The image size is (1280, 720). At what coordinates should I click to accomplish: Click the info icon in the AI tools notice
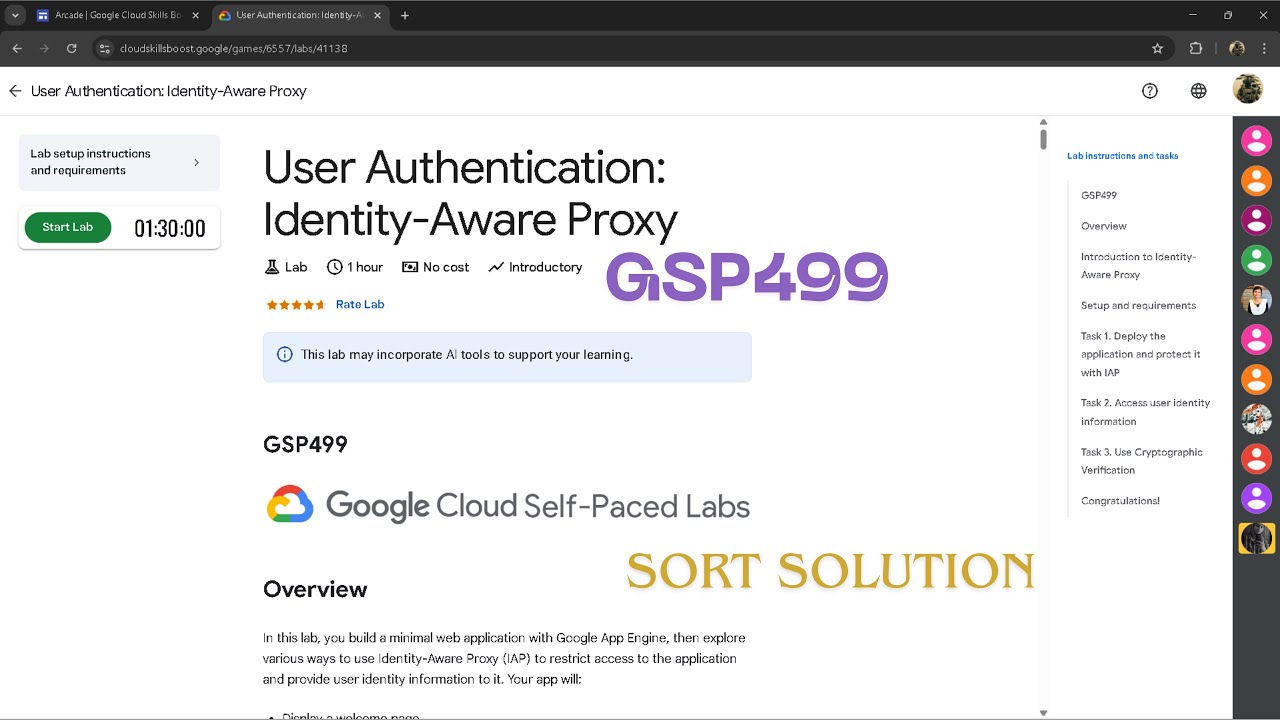point(285,354)
